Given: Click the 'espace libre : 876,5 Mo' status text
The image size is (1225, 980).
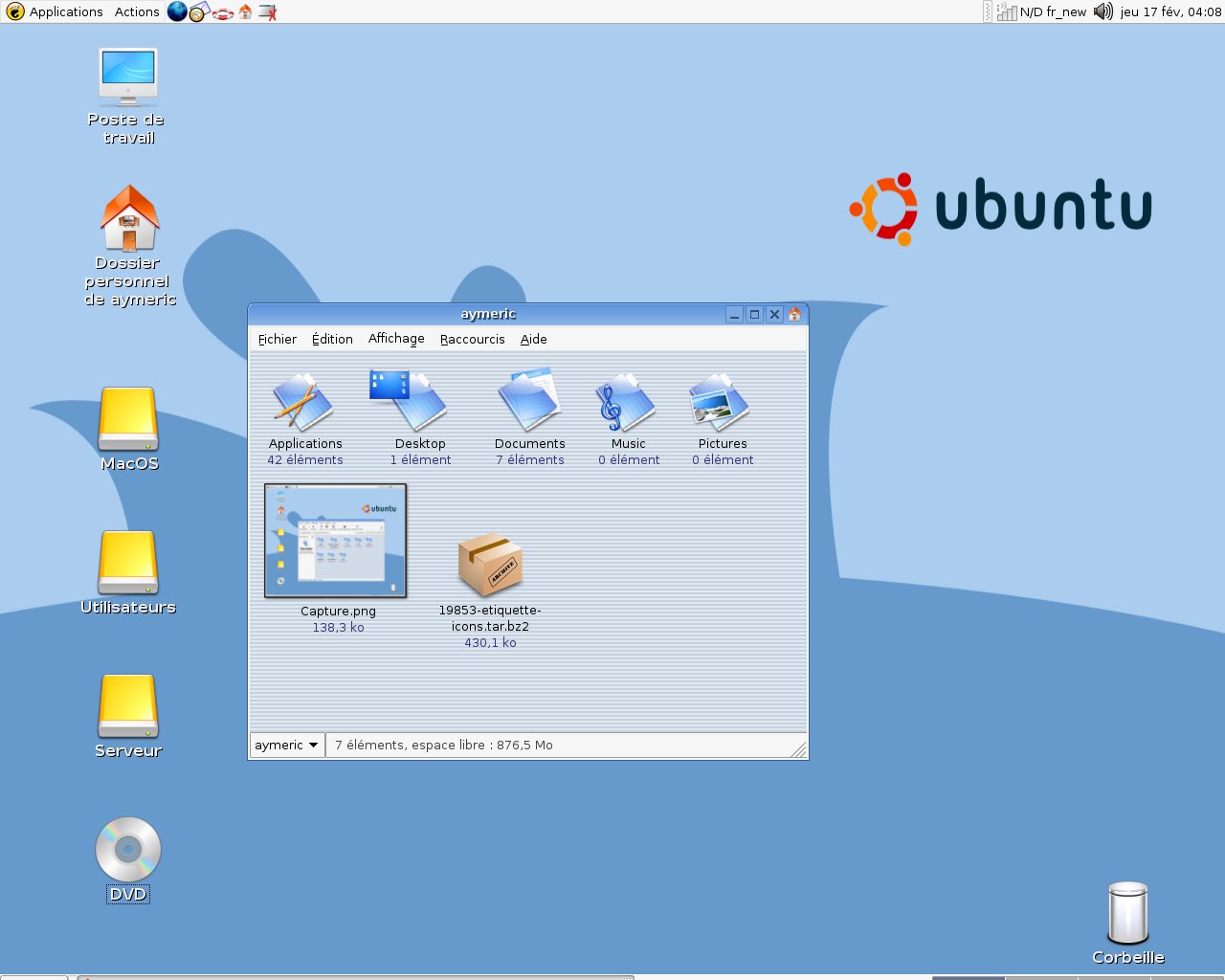Looking at the screenshot, I should click(x=482, y=746).
